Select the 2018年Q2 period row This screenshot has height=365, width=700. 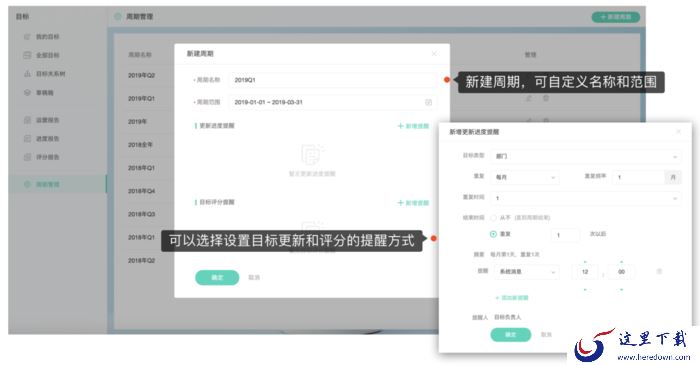click(142, 261)
